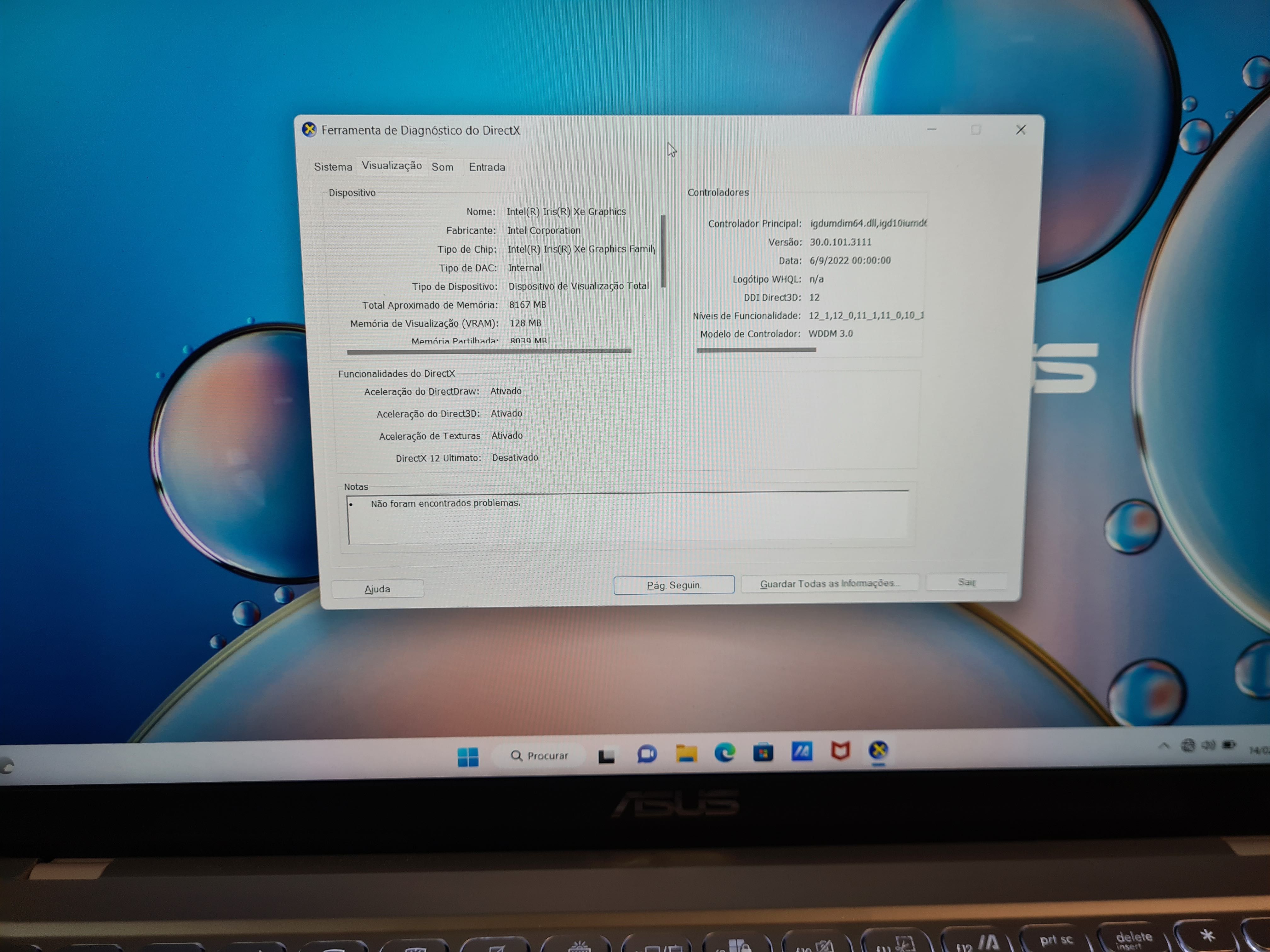Click the network tray icon
Viewport: 1270px width, 952px height.
[1188, 745]
